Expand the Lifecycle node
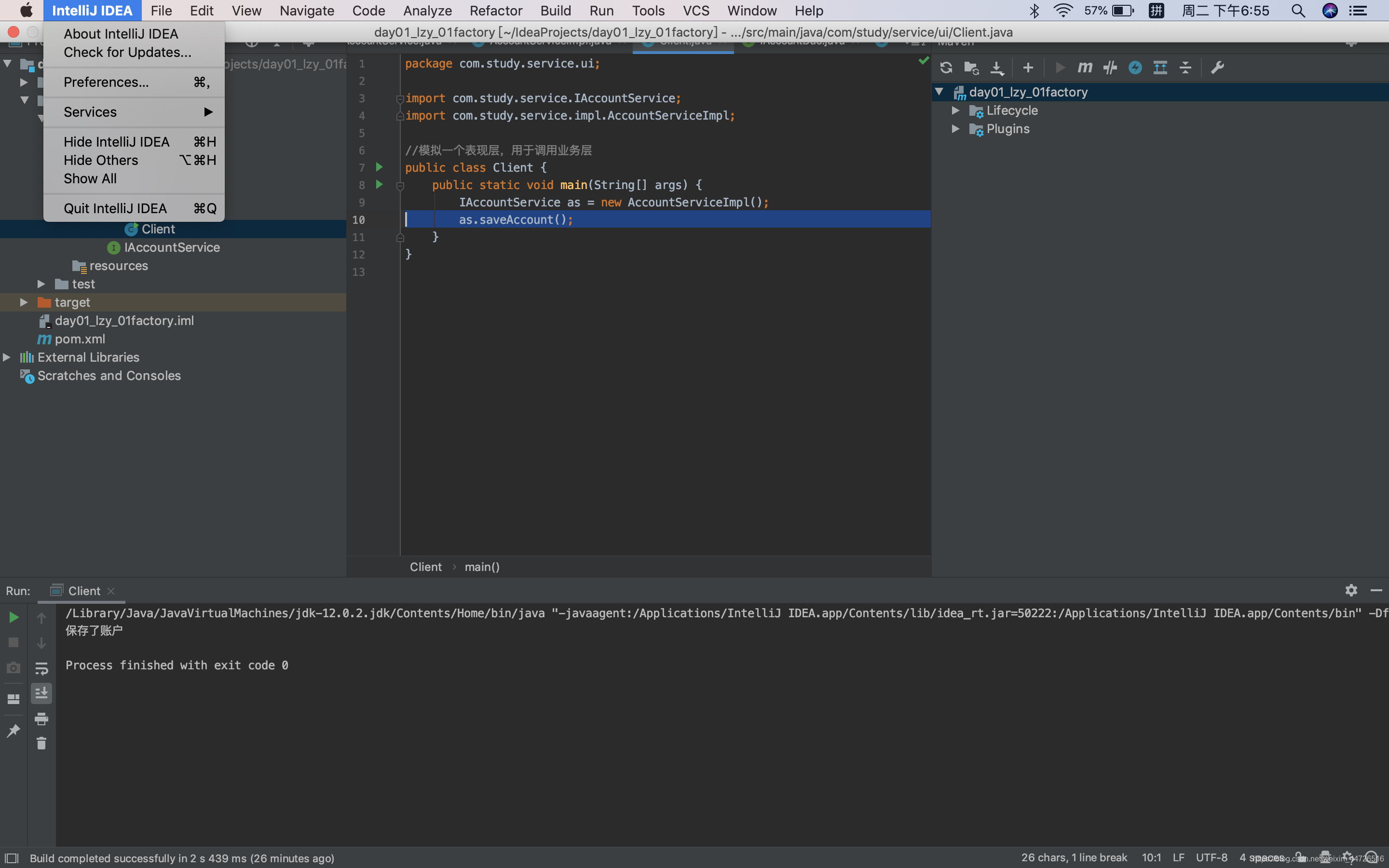1389x868 pixels. 955,110
